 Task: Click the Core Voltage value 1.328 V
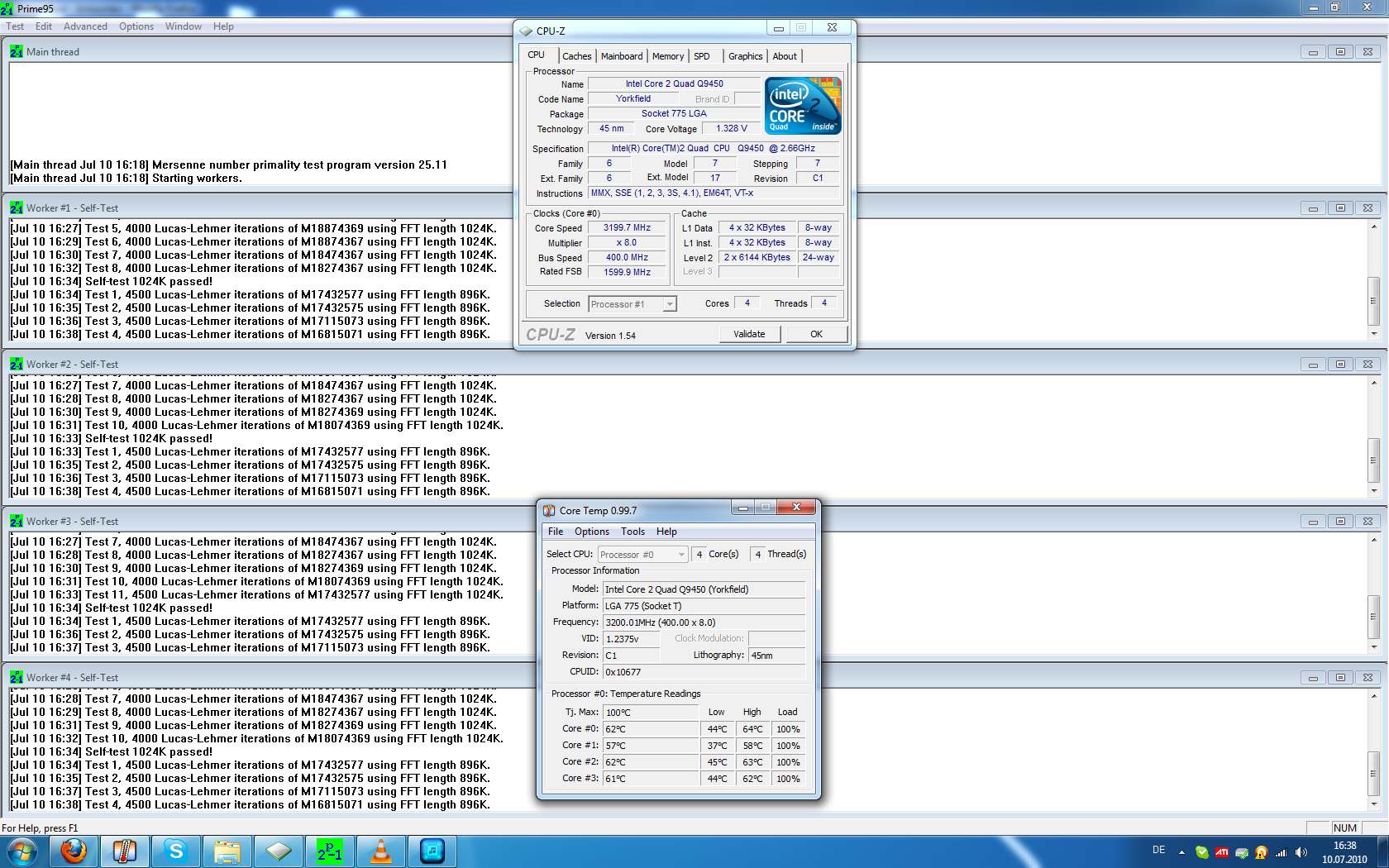[732, 128]
